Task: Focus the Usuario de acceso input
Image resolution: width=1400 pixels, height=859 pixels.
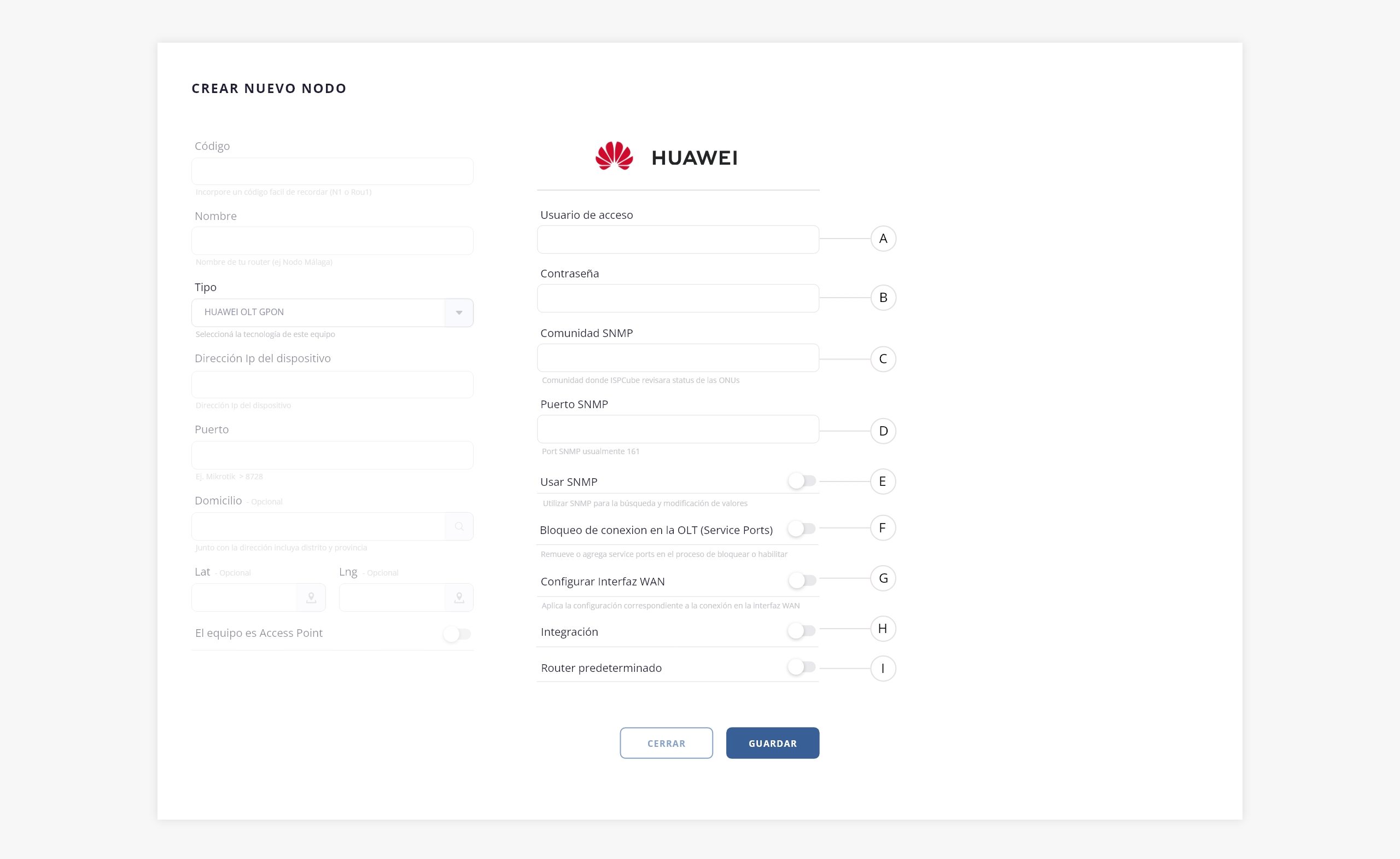Action: point(678,240)
